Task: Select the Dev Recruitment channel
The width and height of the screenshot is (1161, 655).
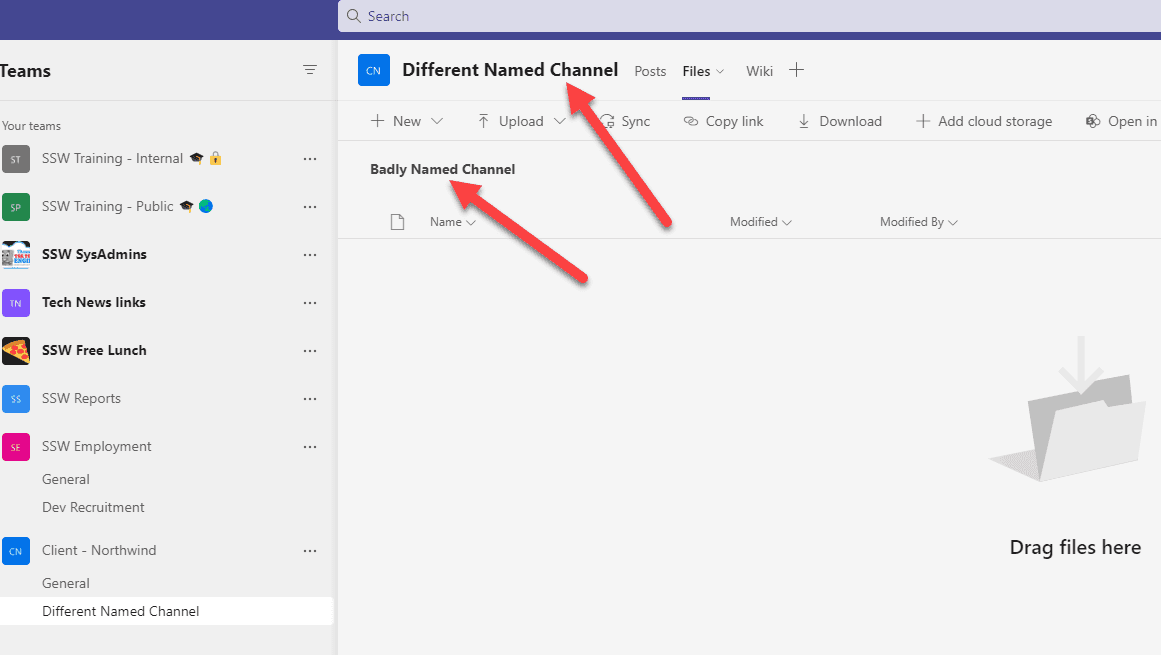Action: click(93, 507)
